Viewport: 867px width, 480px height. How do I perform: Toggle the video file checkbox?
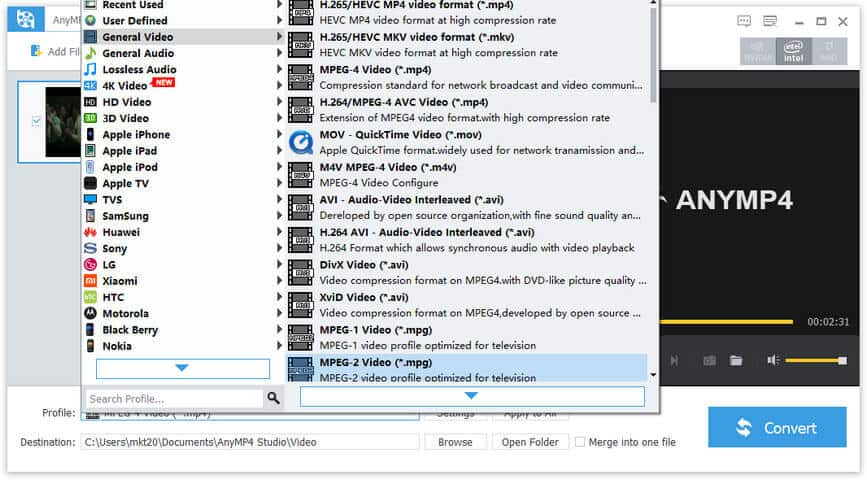pos(36,121)
